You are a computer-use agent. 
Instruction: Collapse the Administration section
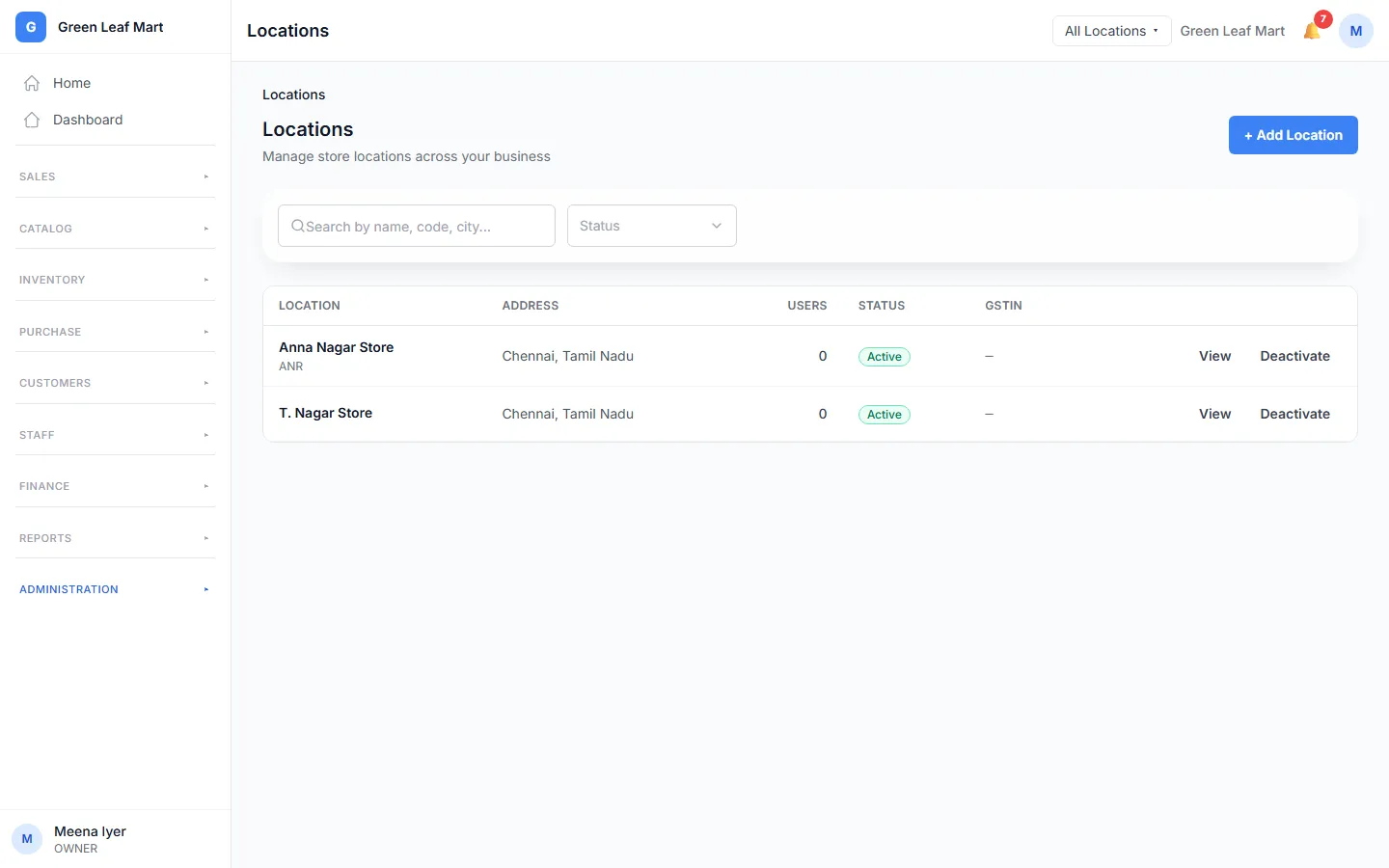[x=116, y=589]
